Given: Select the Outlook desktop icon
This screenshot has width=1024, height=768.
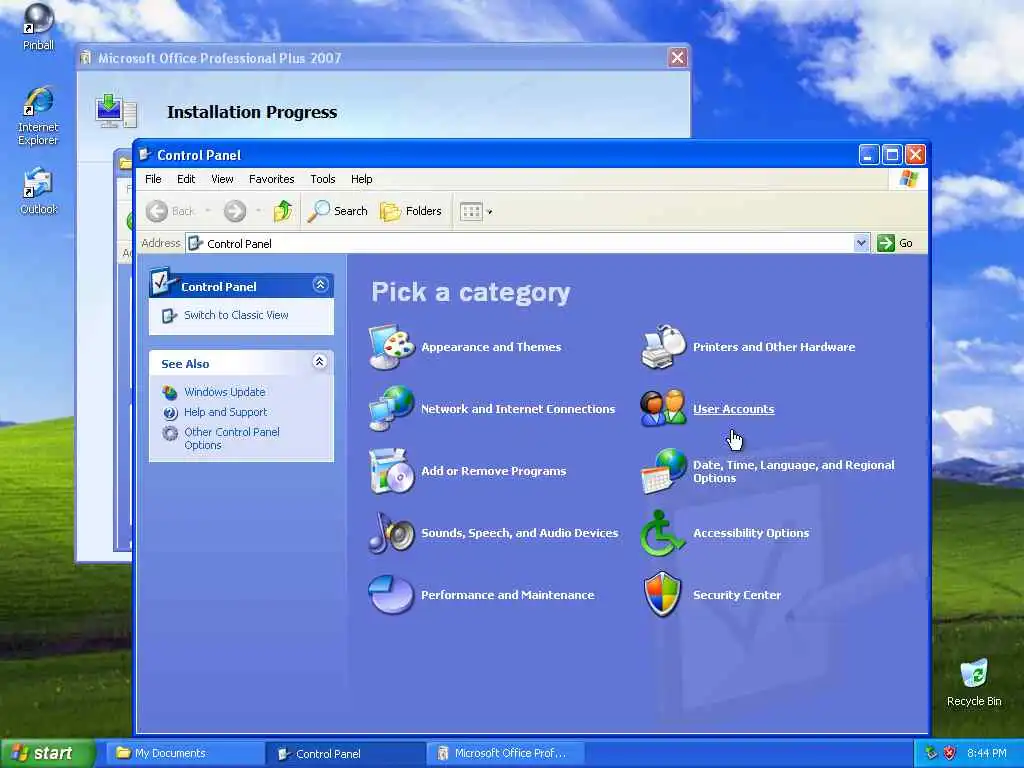Looking at the screenshot, I should pos(39,191).
